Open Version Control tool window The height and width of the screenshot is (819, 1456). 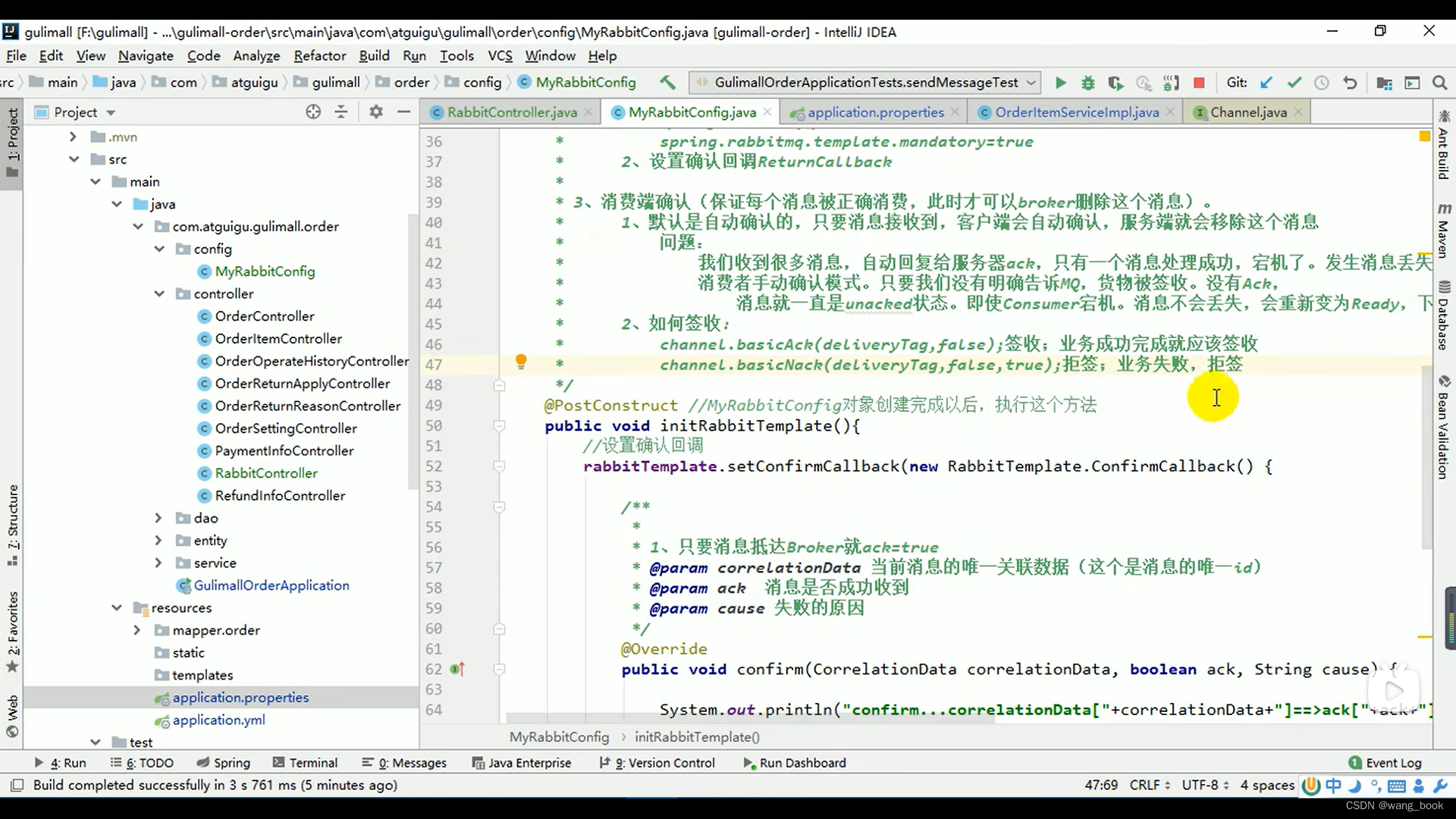(657, 763)
